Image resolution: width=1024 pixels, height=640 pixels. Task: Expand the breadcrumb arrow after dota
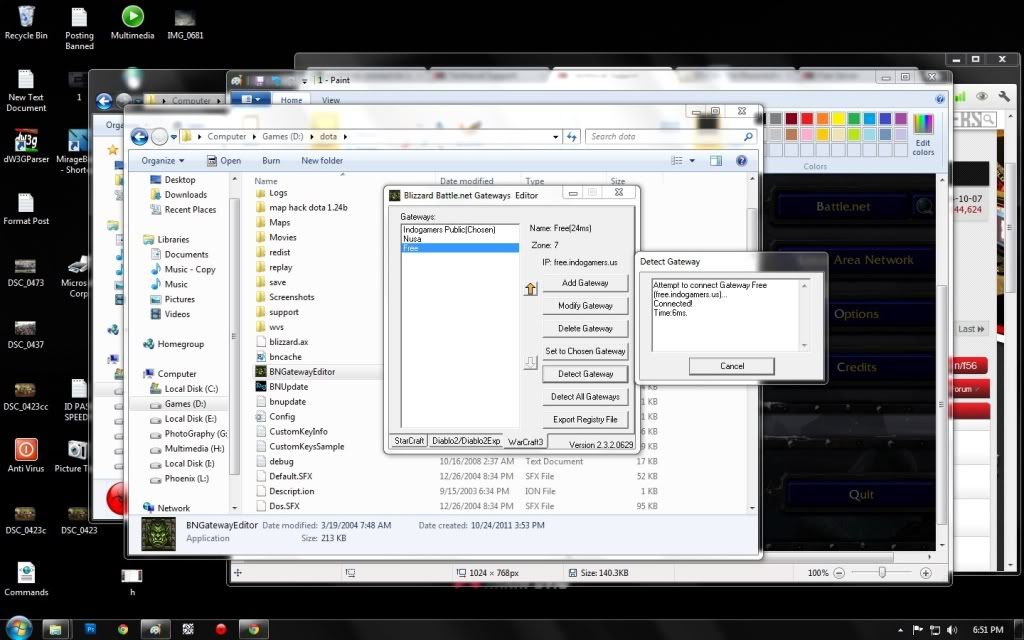345,136
